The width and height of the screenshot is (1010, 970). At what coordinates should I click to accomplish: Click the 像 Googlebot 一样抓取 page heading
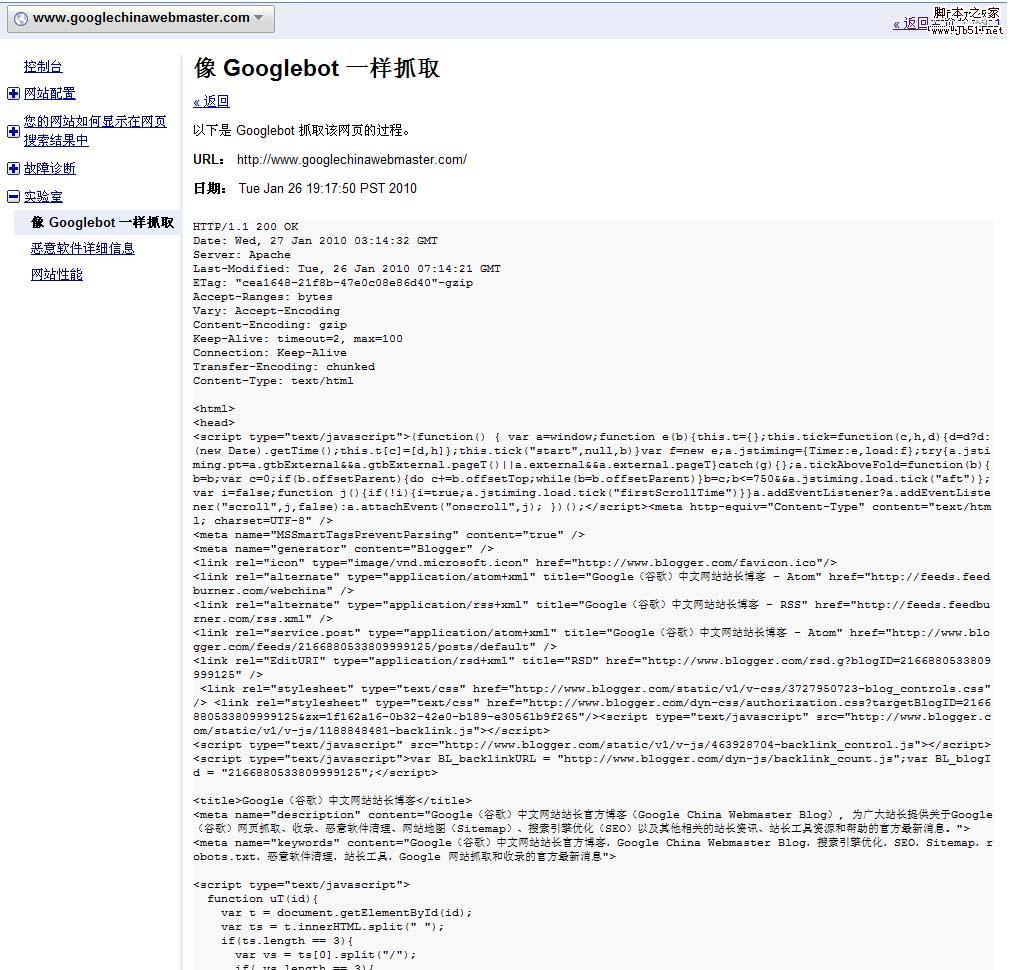click(316, 68)
